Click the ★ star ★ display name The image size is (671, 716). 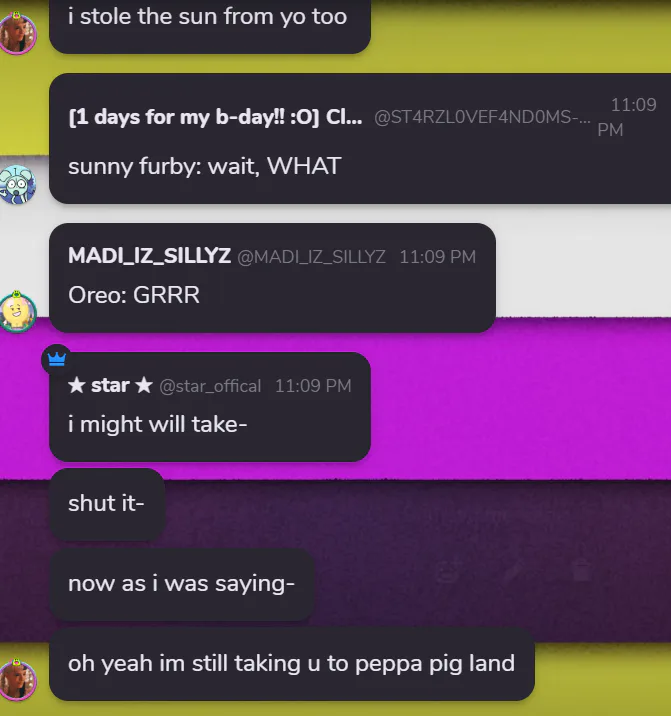click(x=110, y=385)
